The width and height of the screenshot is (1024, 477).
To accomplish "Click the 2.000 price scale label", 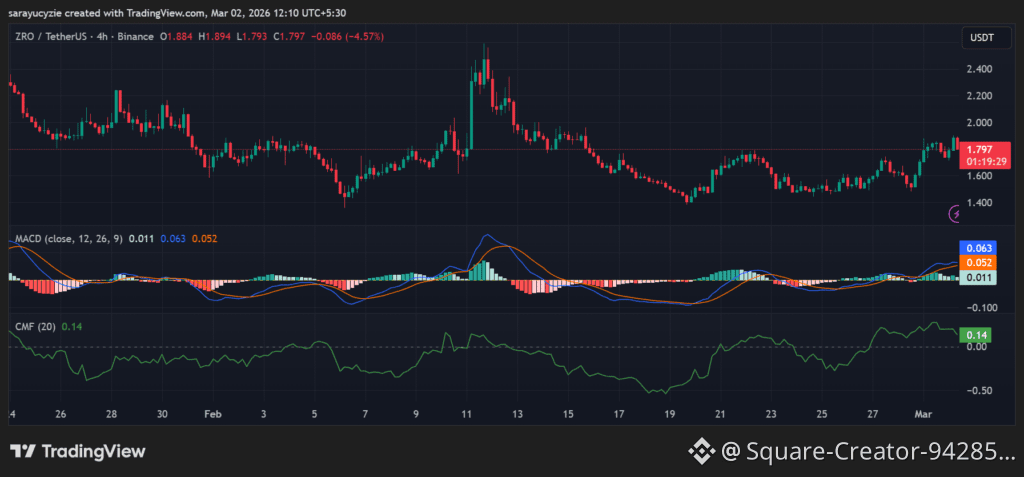I will (x=978, y=123).
